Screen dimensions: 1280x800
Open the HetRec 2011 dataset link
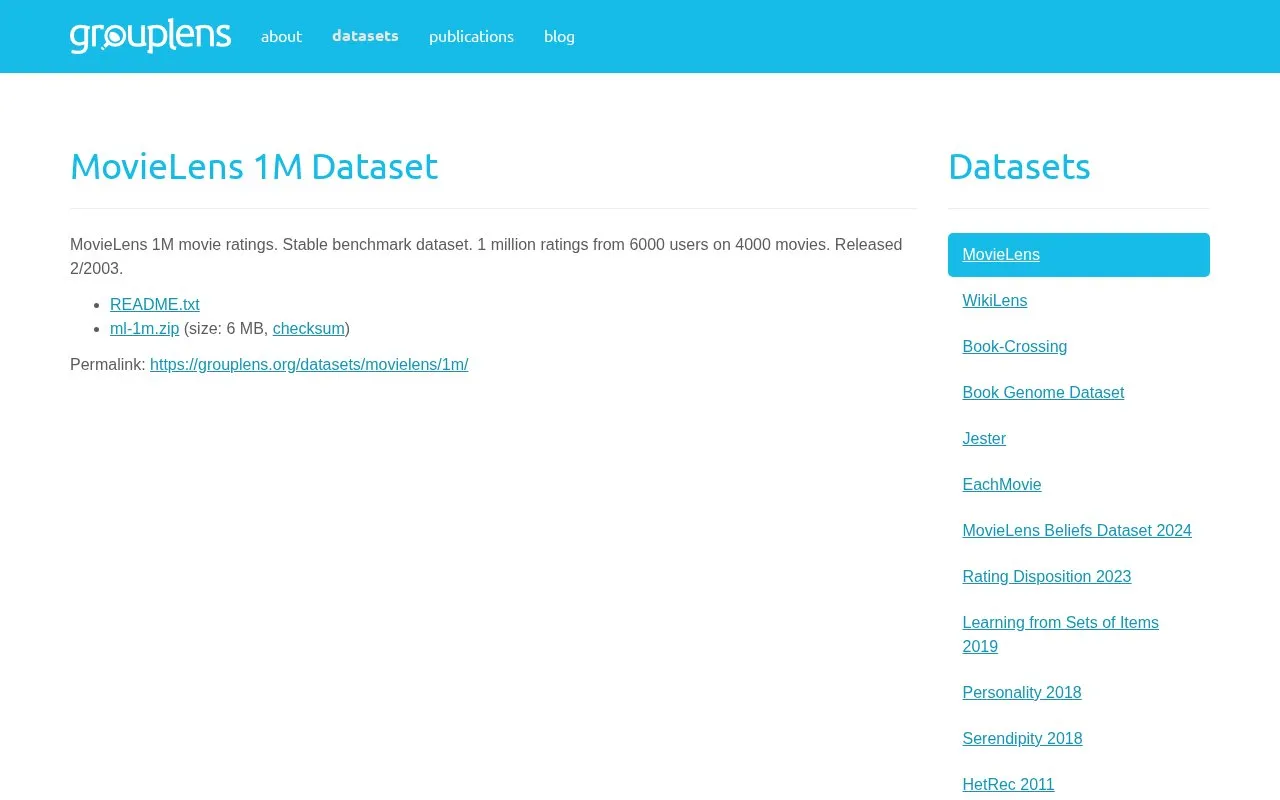click(x=1008, y=785)
